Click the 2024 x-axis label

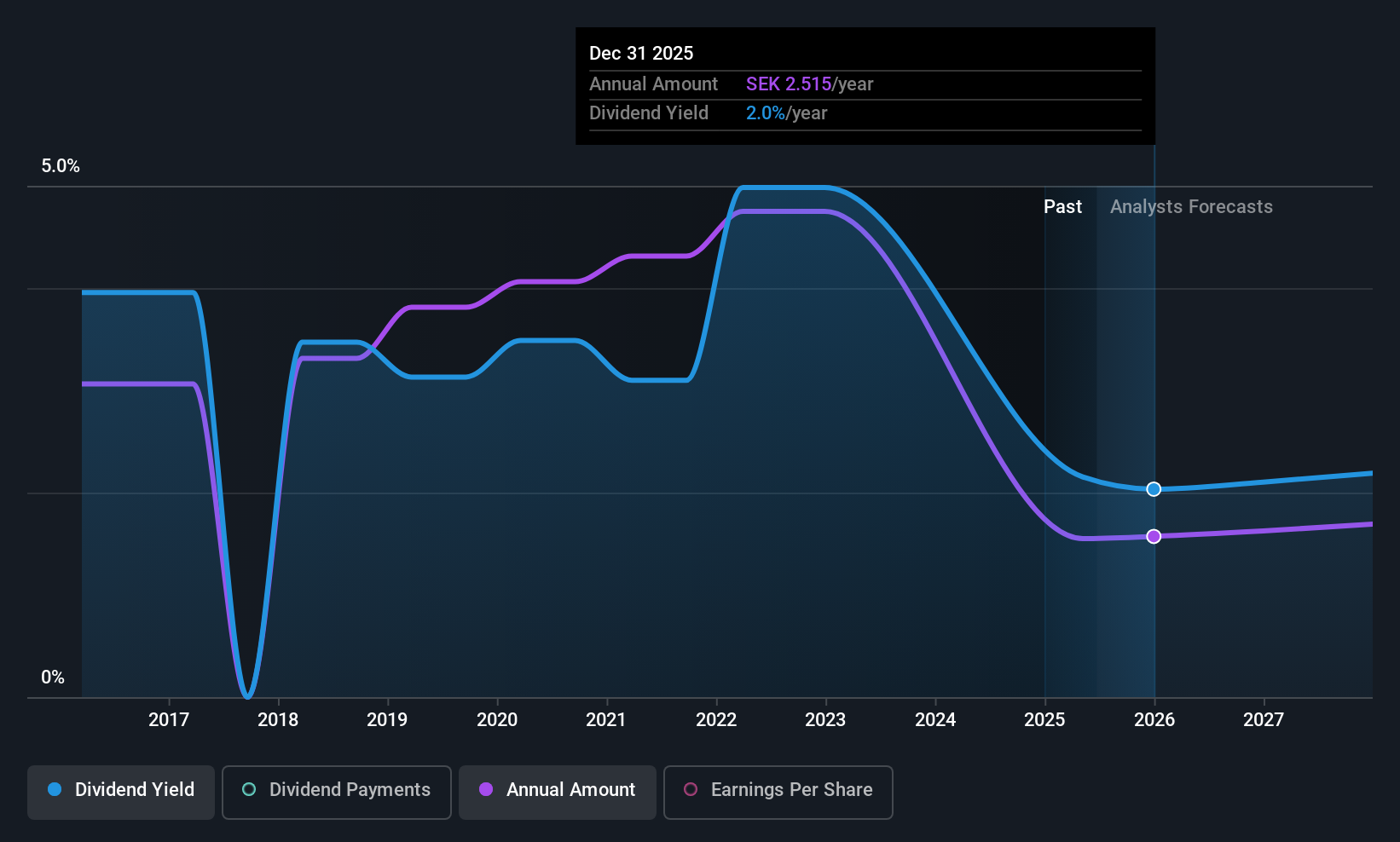tap(935, 720)
